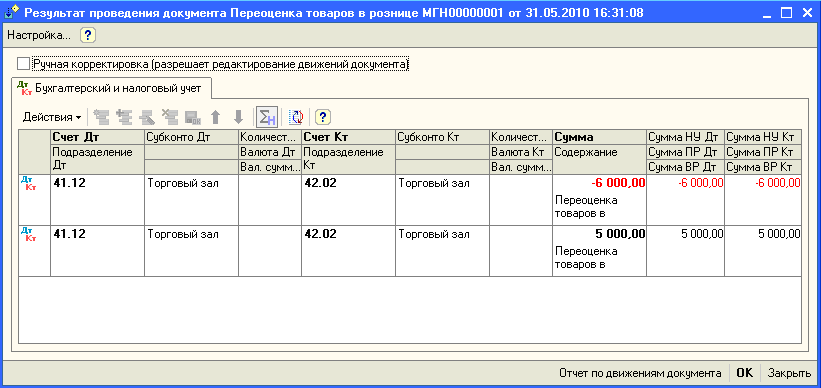Image resolution: width=821 pixels, height=388 pixels.
Task: Click the Дт/Кт icon in the second row
Action: pyautogui.click(x=29, y=234)
